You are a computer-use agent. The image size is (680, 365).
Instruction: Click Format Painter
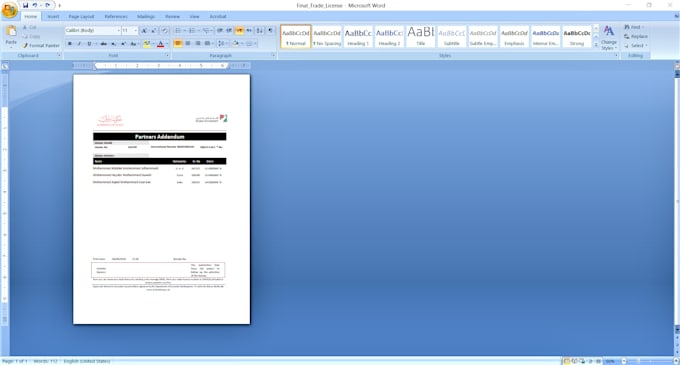(41, 46)
